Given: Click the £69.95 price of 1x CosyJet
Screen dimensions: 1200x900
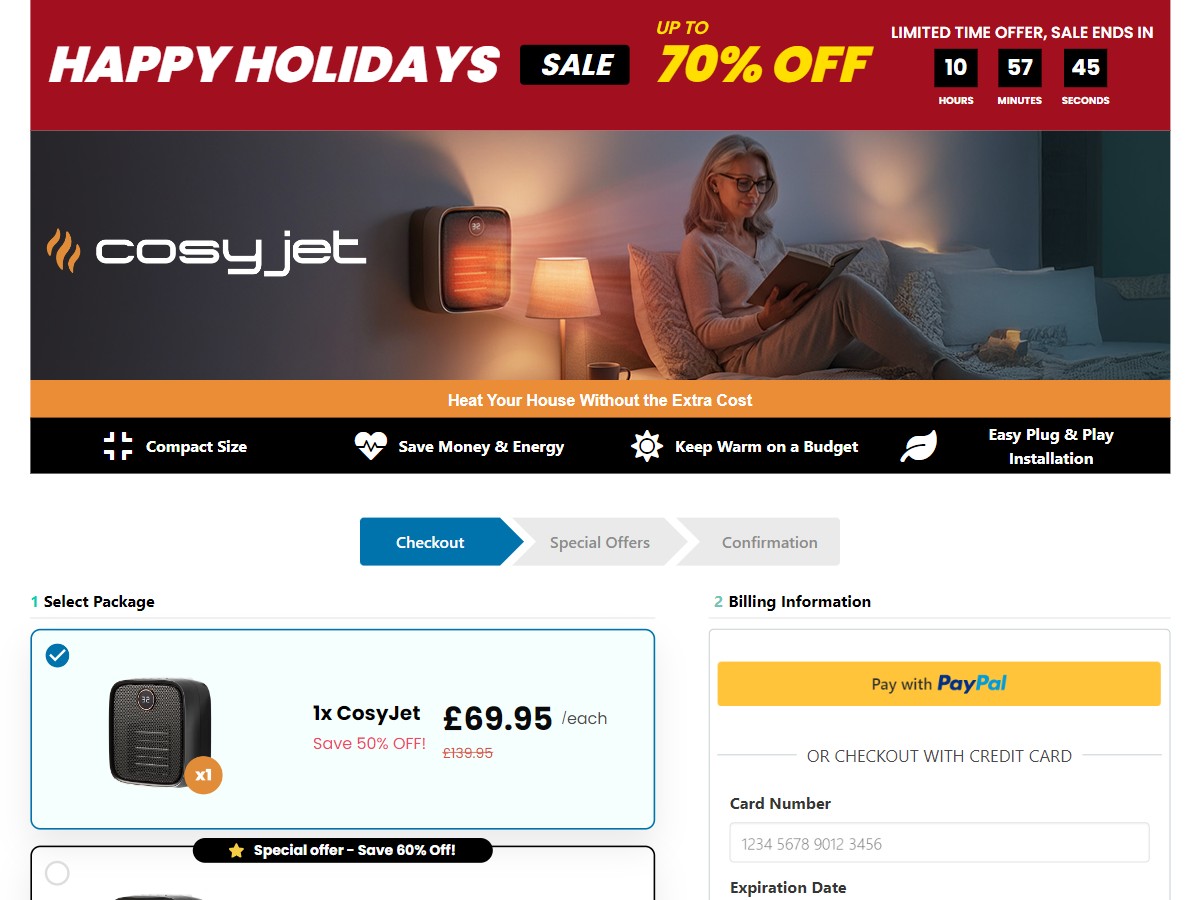Looking at the screenshot, I should click(x=498, y=718).
